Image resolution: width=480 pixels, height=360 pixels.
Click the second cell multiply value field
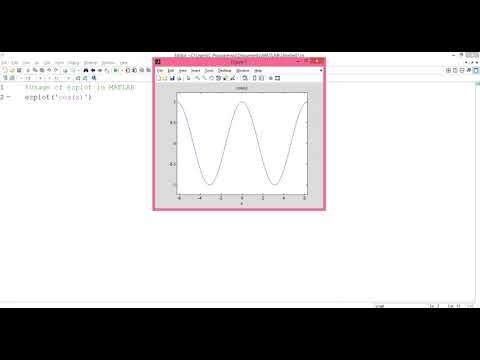(x=57, y=78)
